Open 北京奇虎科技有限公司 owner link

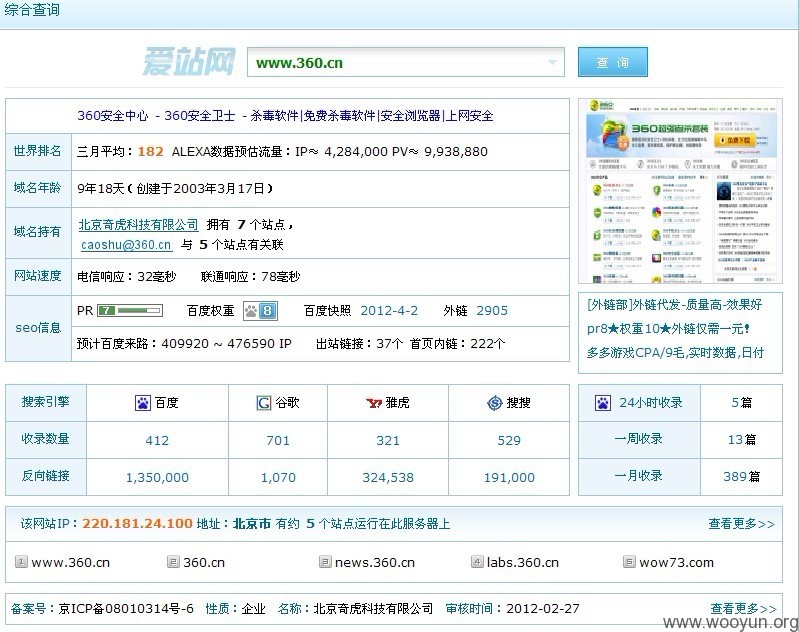[138, 225]
